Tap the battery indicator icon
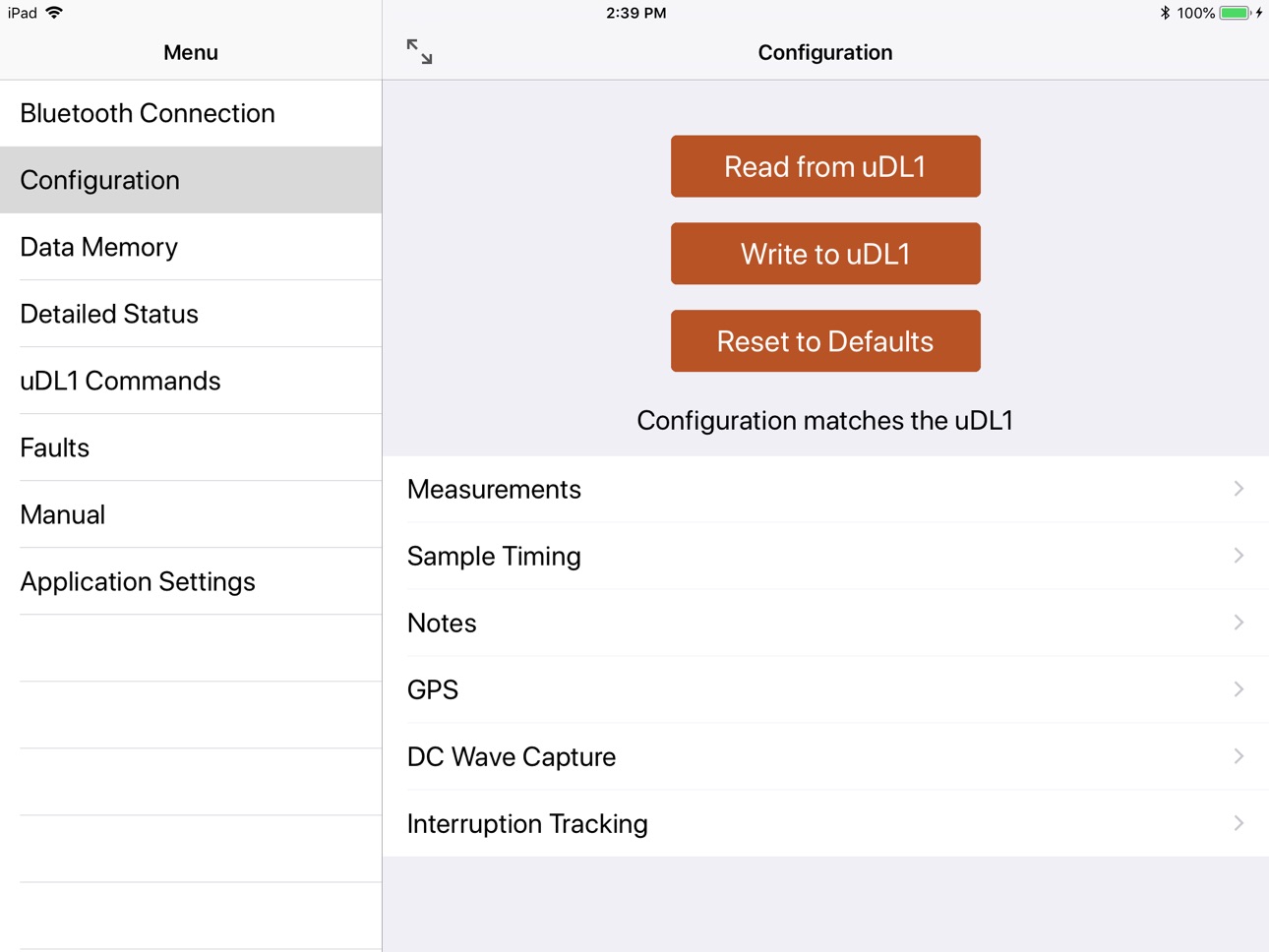Image resolution: width=1269 pixels, height=952 pixels. point(1236,13)
